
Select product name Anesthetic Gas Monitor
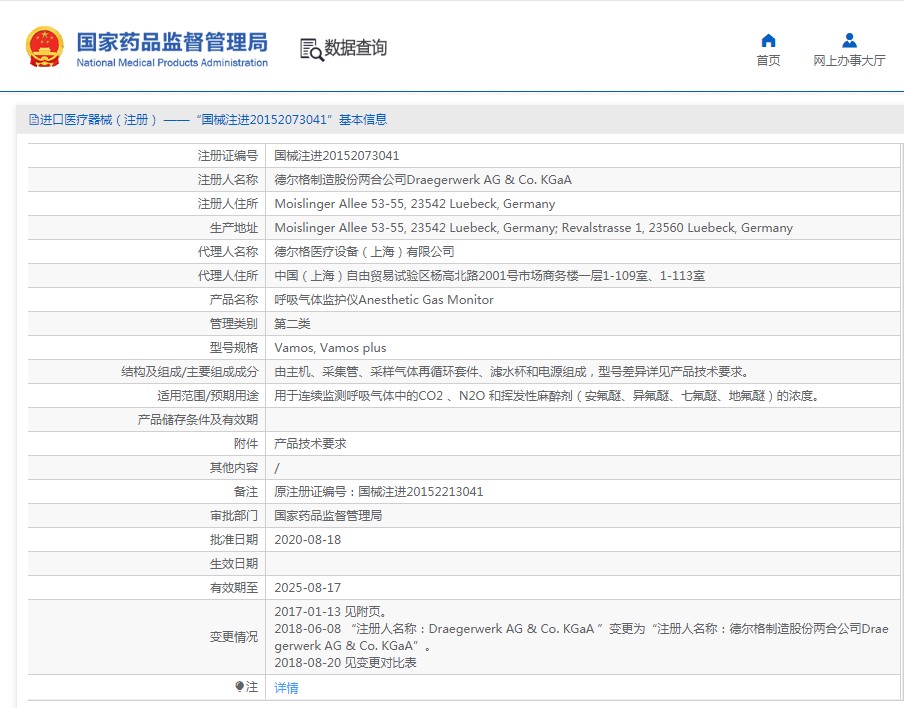tap(384, 300)
